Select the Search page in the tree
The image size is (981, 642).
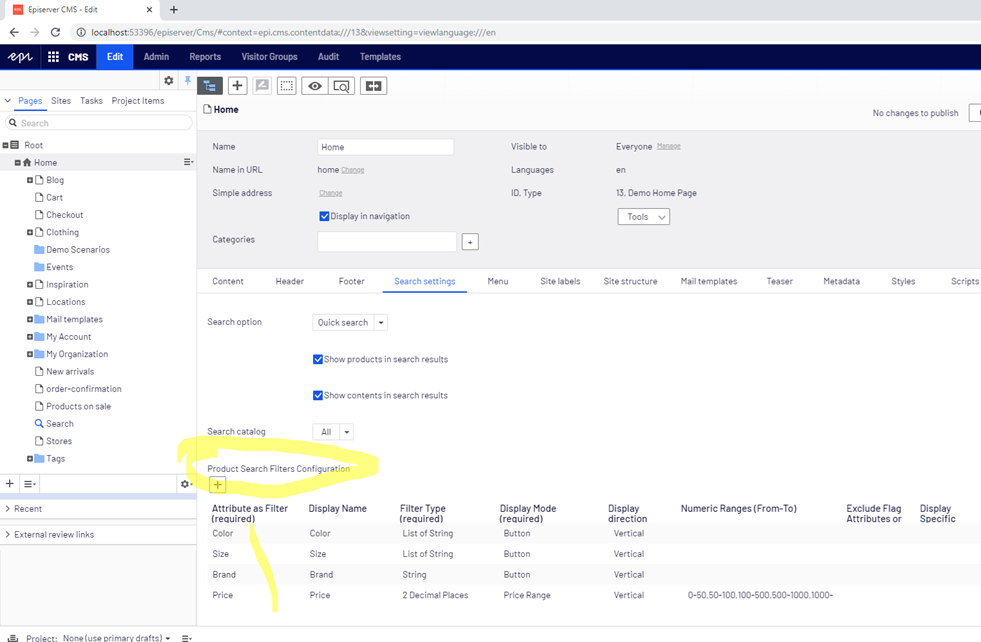point(59,424)
